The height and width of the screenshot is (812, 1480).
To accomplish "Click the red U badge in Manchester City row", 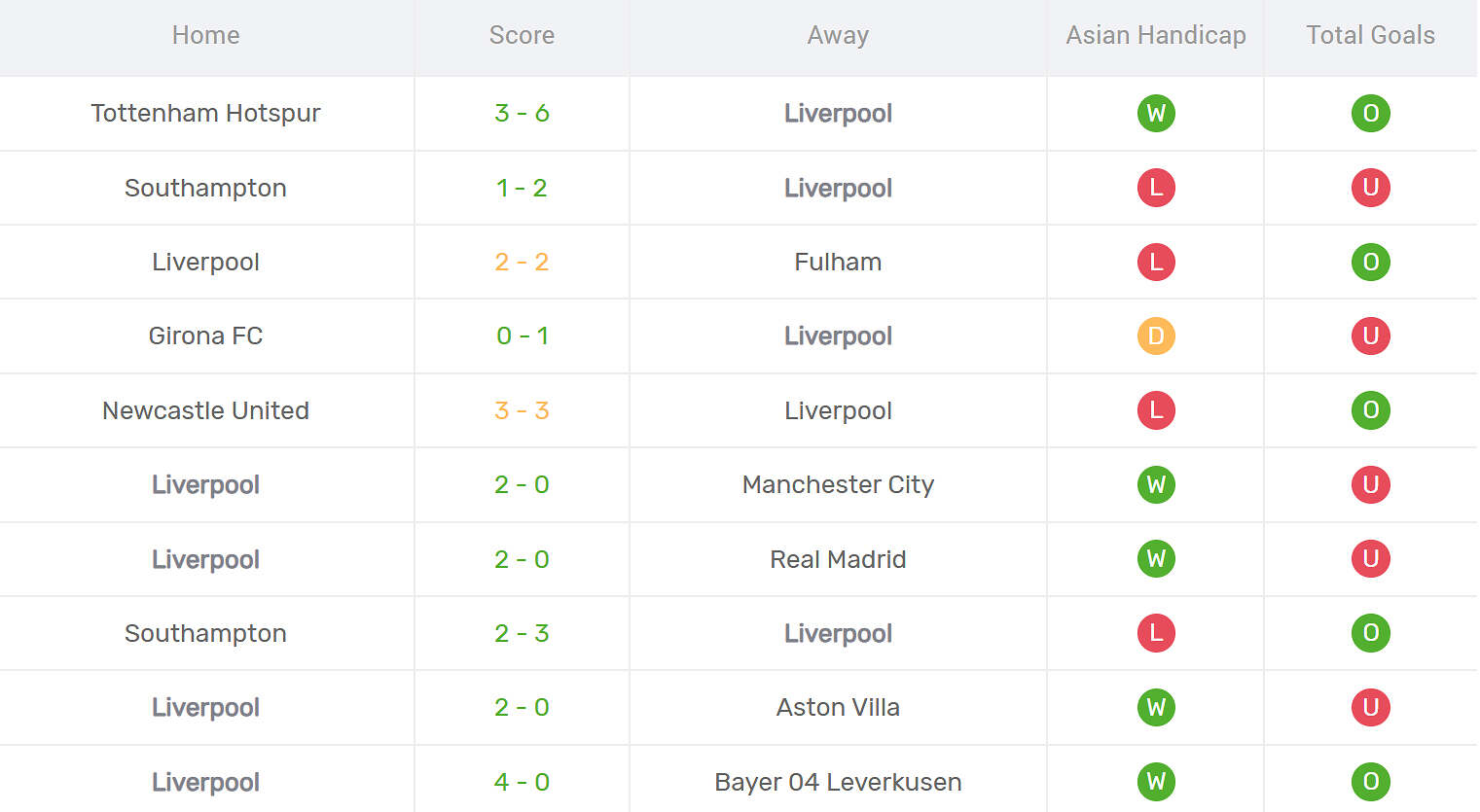I will 1370,484.
